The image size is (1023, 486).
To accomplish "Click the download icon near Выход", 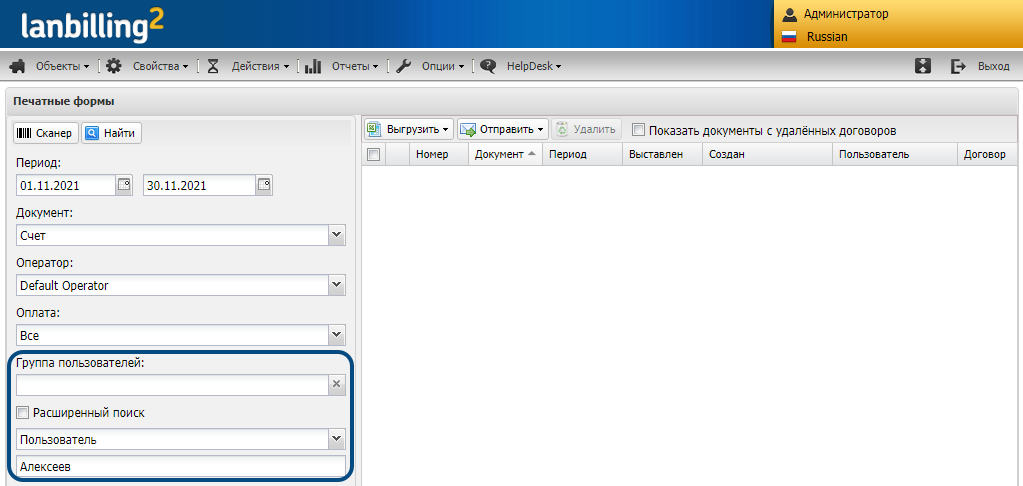I will (x=923, y=66).
